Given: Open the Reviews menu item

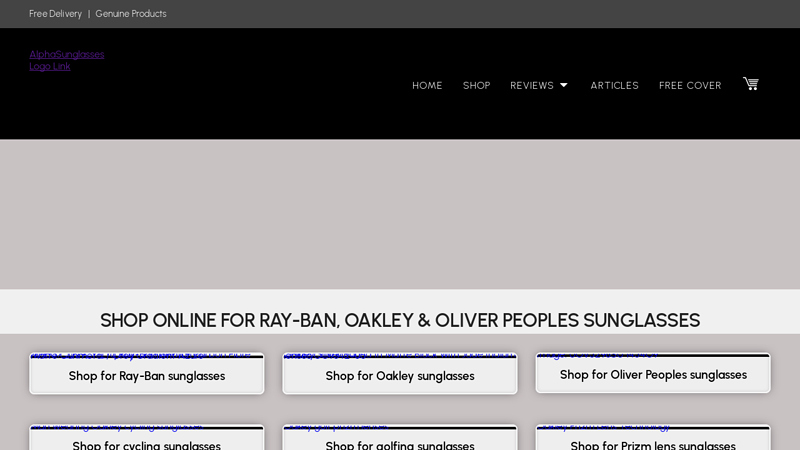Looking at the screenshot, I should pos(532,86).
